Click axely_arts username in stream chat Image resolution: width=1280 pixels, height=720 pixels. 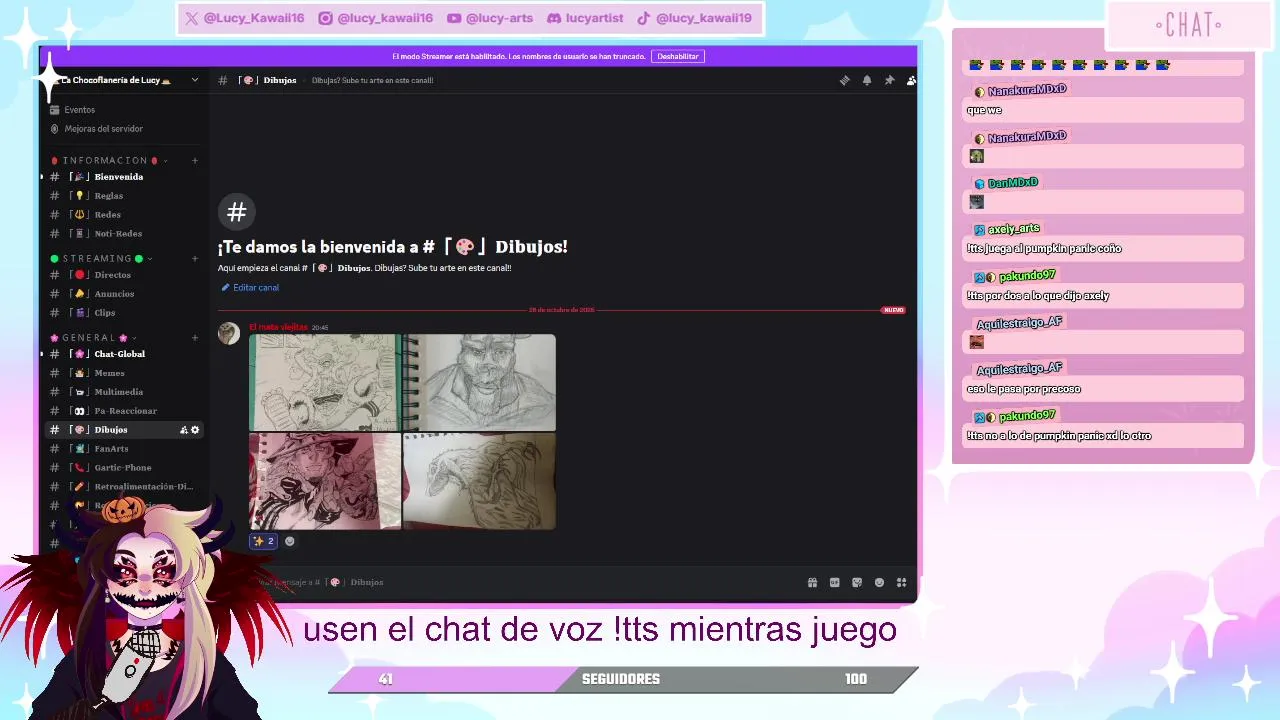[x=1014, y=229]
